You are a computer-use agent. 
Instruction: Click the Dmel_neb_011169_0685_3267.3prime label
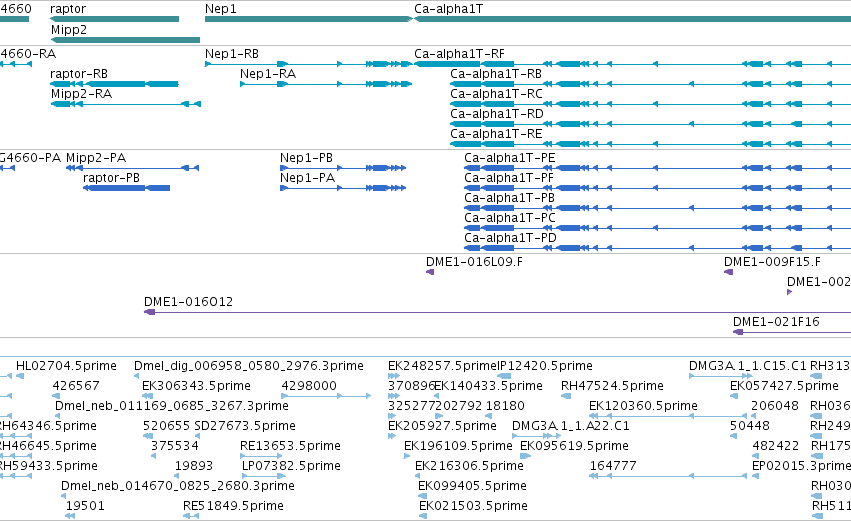tap(172, 406)
